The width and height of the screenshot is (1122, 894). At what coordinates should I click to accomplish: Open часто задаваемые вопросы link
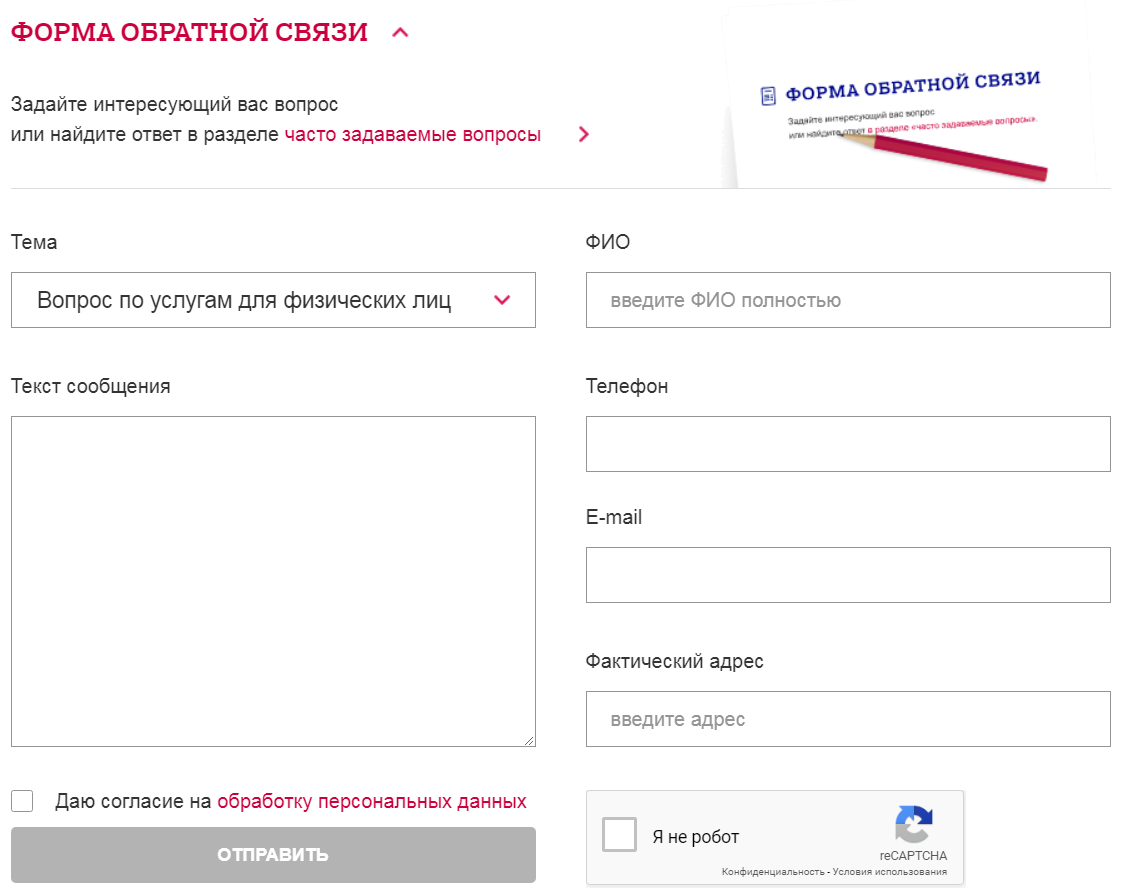(x=412, y=135)
